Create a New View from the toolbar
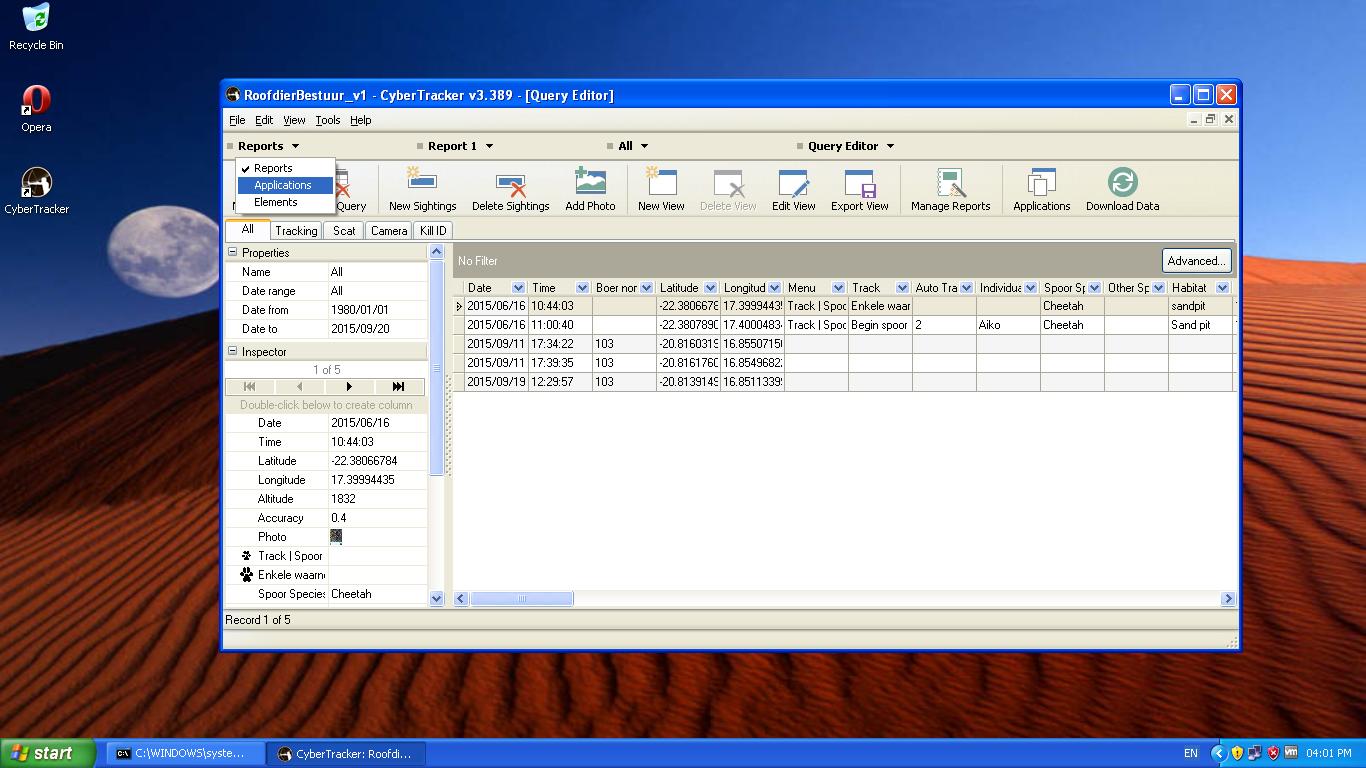 click(x=661, y=190)
